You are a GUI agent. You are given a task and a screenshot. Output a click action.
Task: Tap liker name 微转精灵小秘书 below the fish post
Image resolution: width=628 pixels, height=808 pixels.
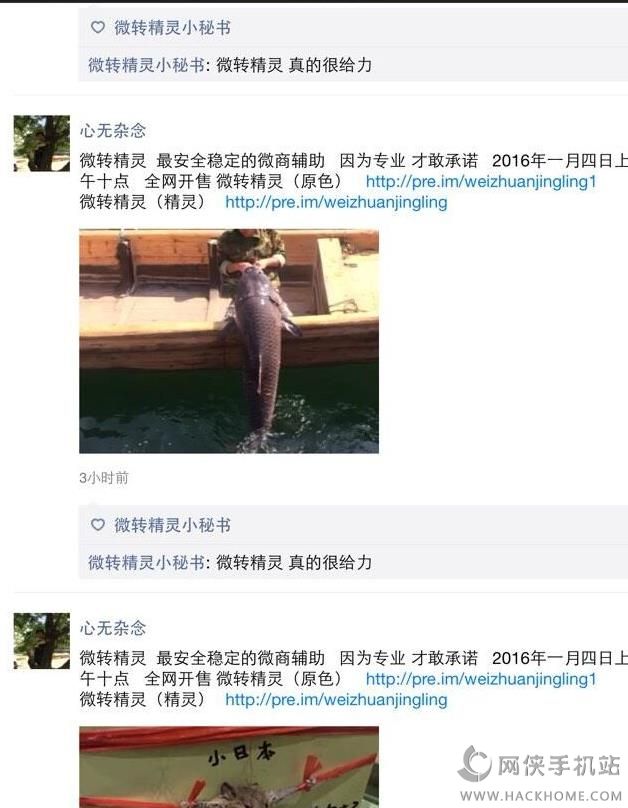pyautogui.click(x=172, y=525)
